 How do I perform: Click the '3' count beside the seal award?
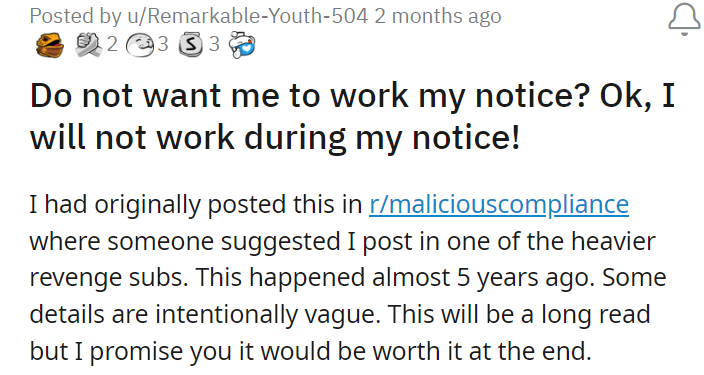[x=163, y=44]
